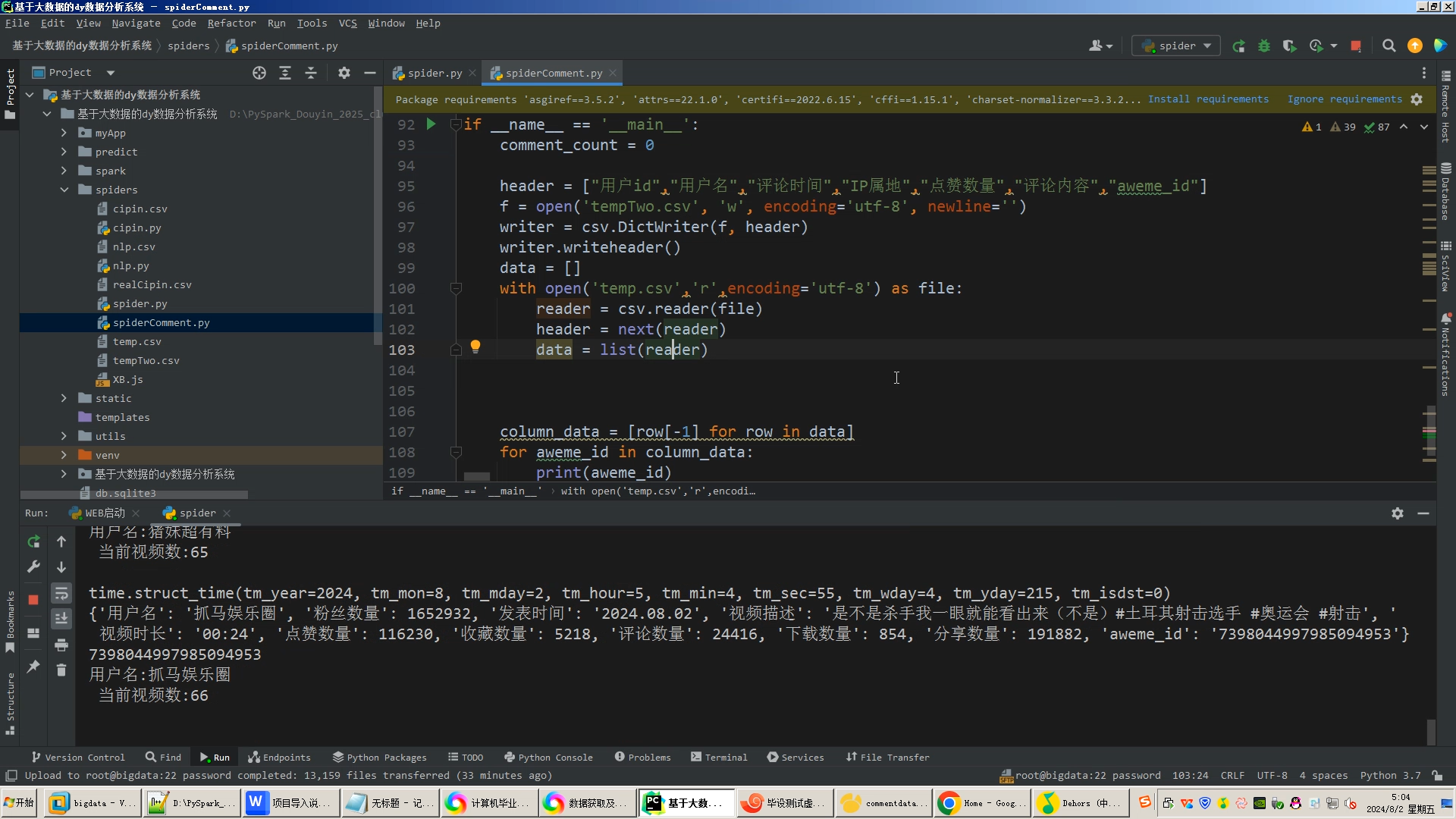
Task: Open Chrome Home window in taskbar
Action: (982, 803)
